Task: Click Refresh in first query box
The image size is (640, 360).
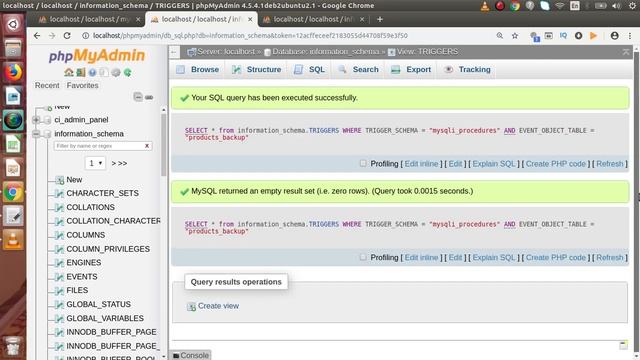Action: 610,164
